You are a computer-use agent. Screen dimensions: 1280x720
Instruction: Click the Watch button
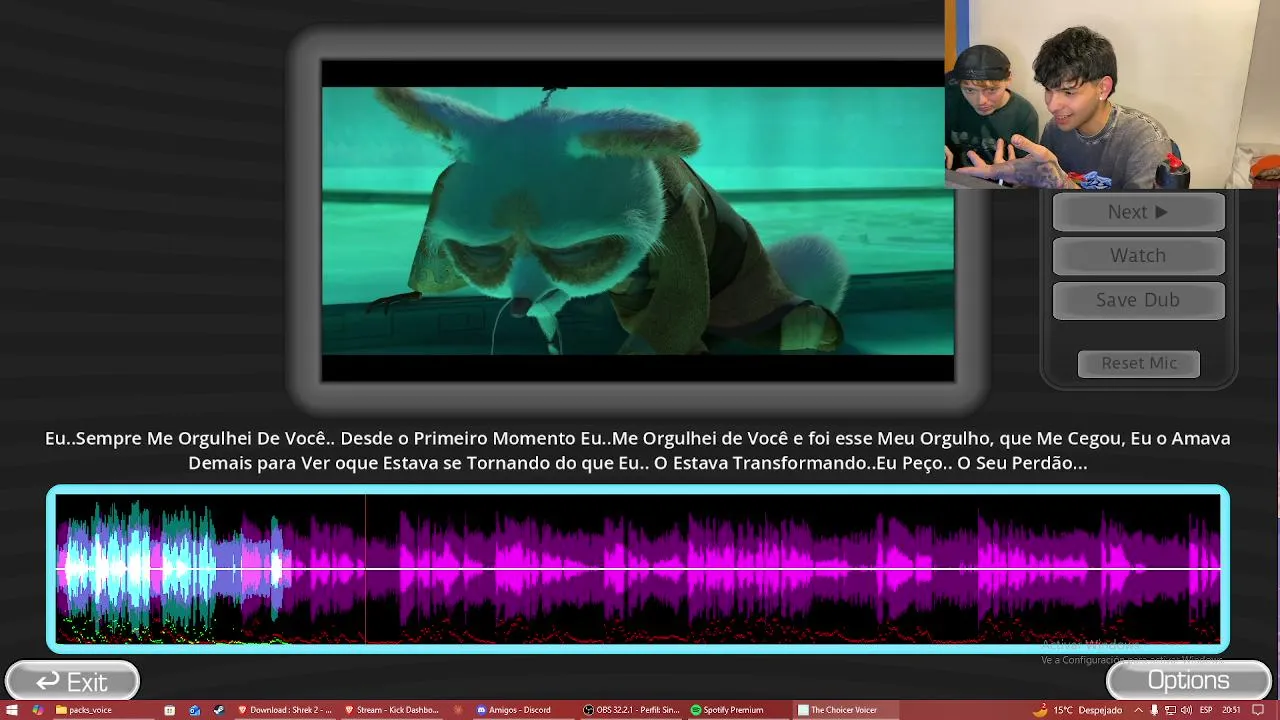tap(1138, 256)
